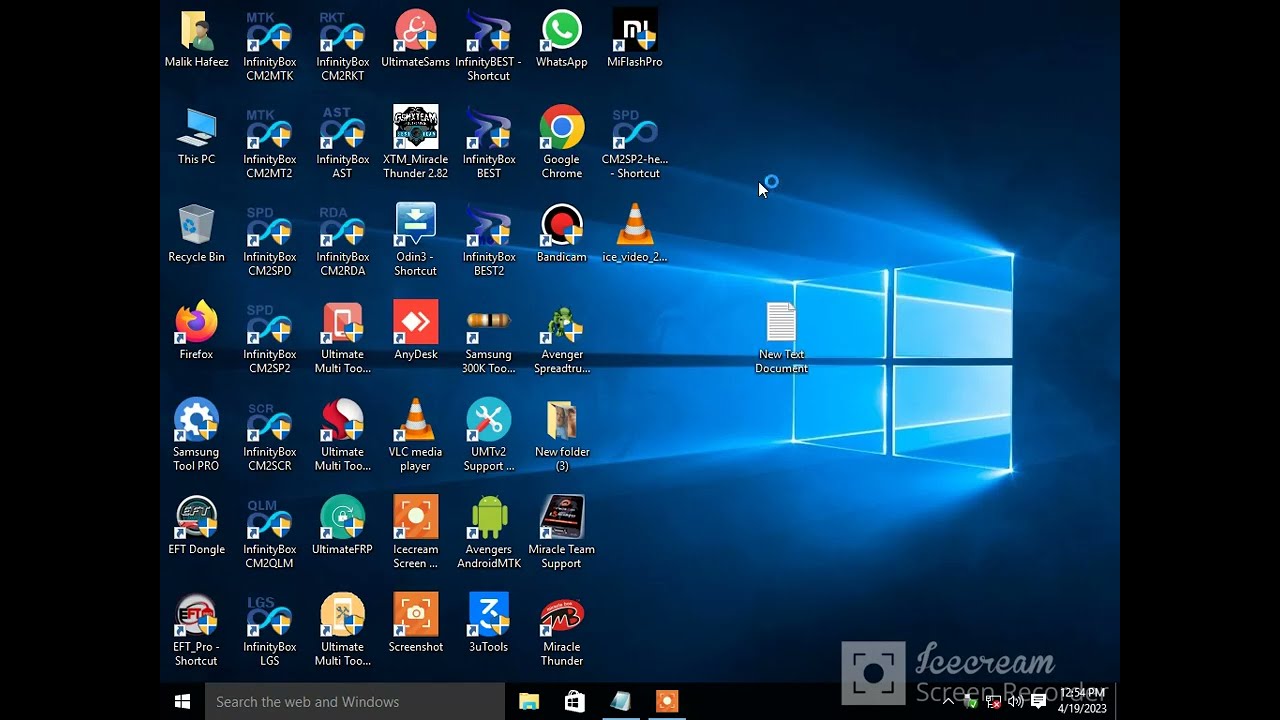The height and width of the screenshot is (720, 1280).
Task: Select the InfinityBox CM2SCR shortcut
Action: (269, 436)
